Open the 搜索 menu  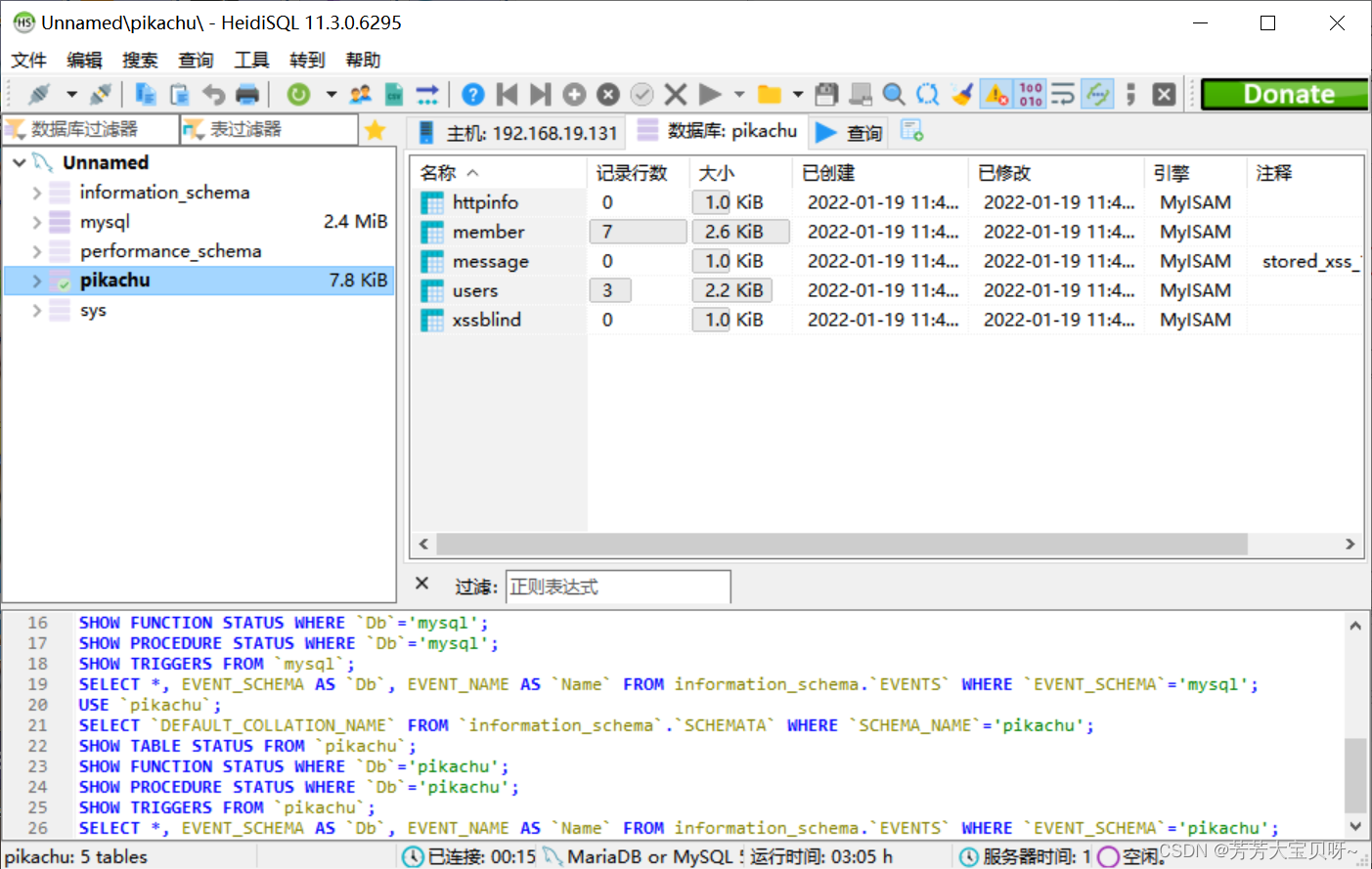pyautogui.click(x=140, y=60)
